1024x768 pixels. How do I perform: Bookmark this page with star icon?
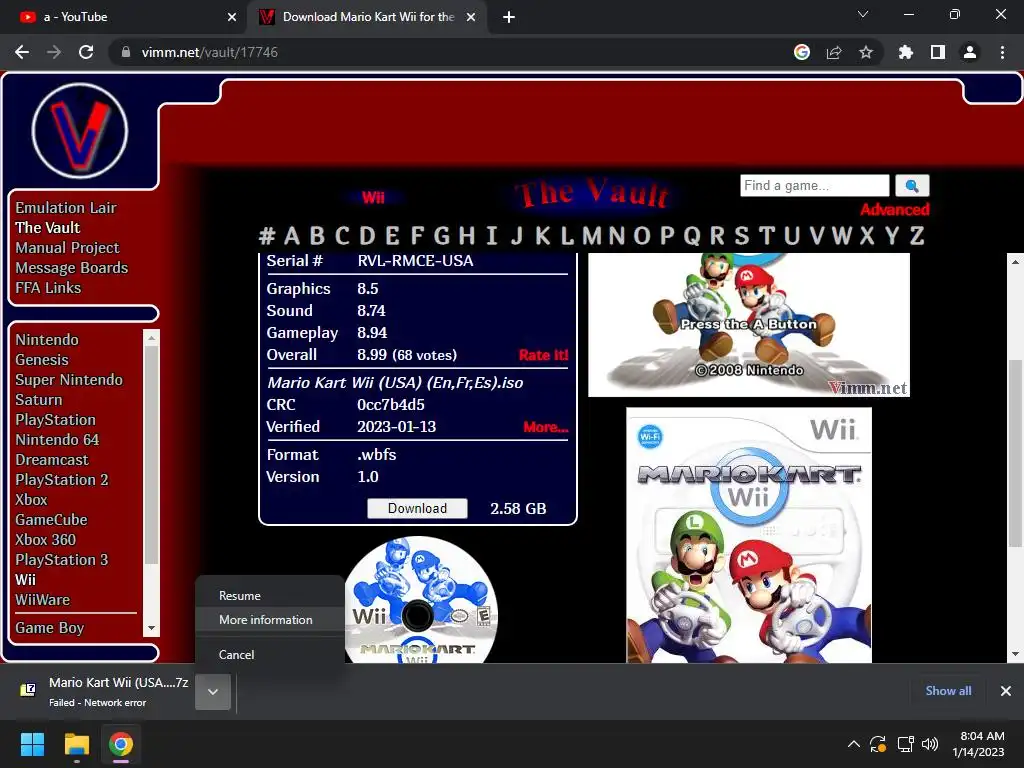(865, 52)
